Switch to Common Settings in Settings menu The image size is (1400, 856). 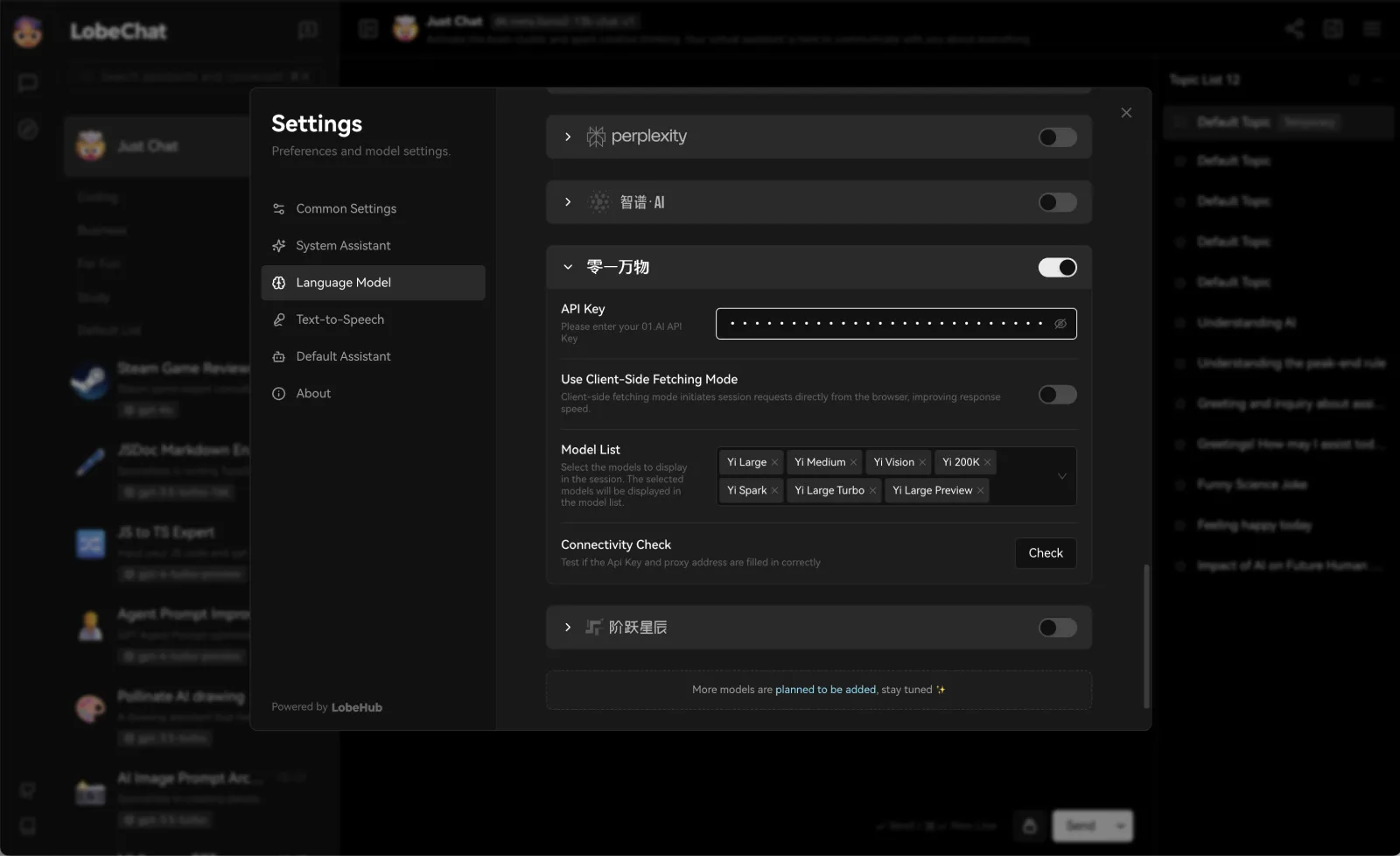point(278,208)
